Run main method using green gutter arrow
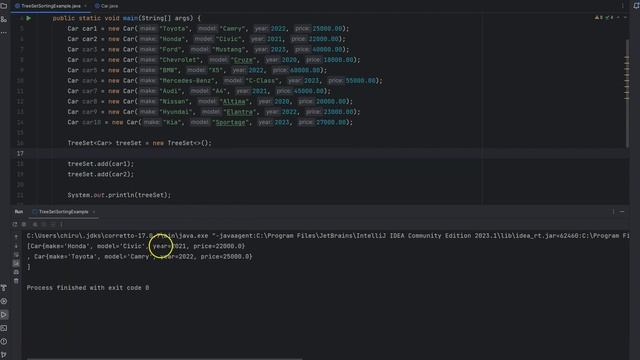Viewport: 640px width, 360px height. click(x=29, y=18)
